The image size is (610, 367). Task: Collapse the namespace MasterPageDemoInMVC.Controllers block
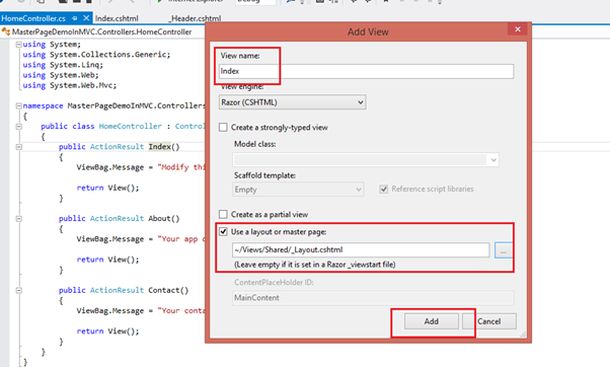click(18, 106)
